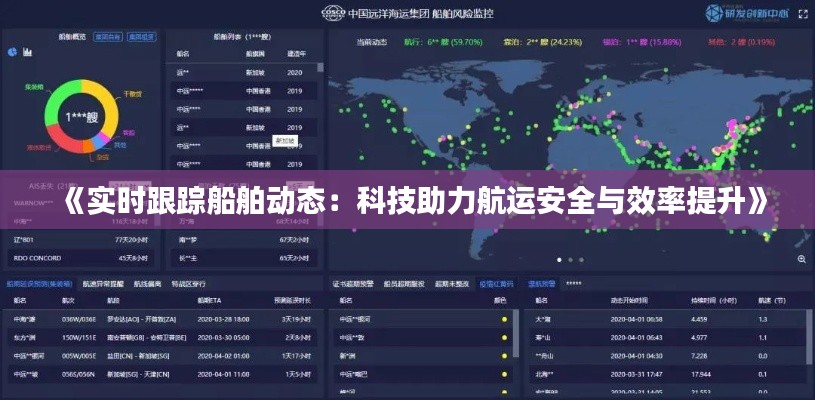
Task: Open the 航速异常提醒 tab
Action: 103,284
